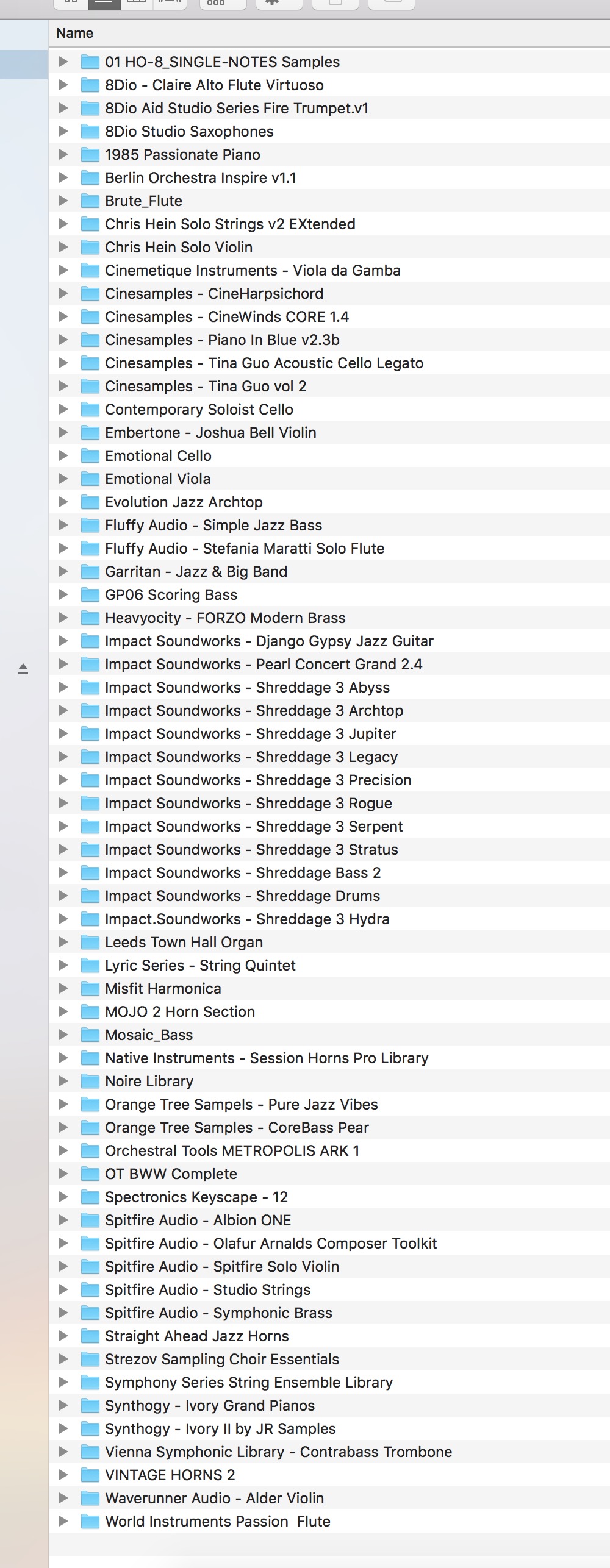Select 'Impact Soundworks - Shreddage 3 Legacy'
Screen dimensions: 610x1568
click(329, 757)
